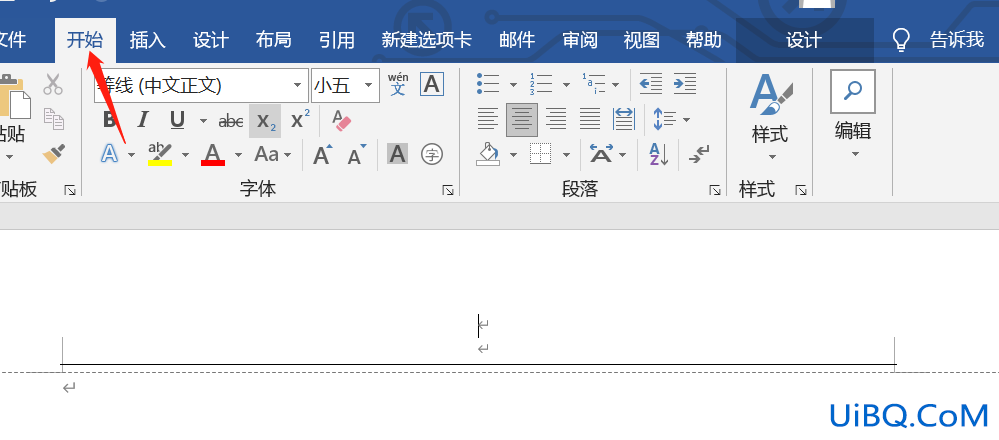Increase paragraph indent
Screen dimensions: 999x440
[x=685, y=83]
